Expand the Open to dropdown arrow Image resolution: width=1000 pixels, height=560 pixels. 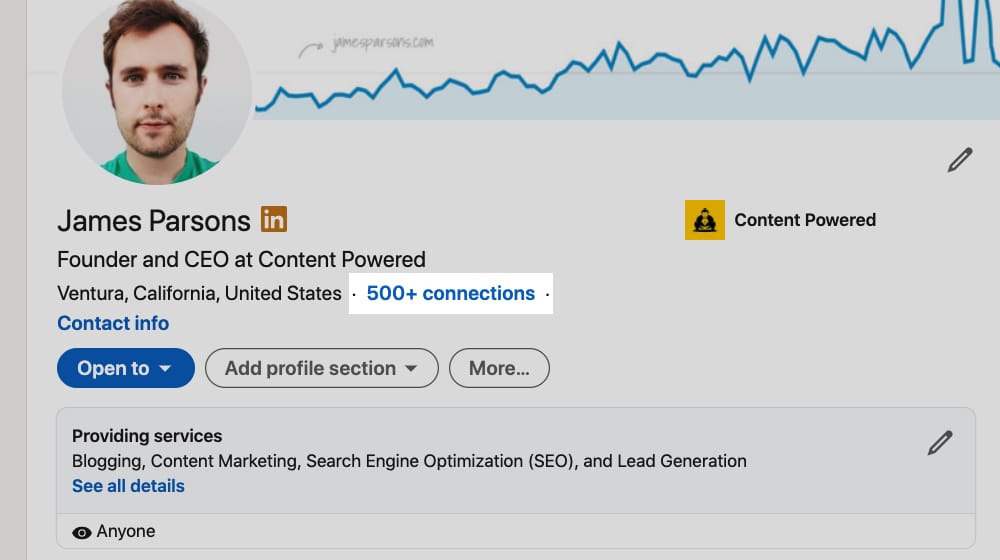point(165,368)
